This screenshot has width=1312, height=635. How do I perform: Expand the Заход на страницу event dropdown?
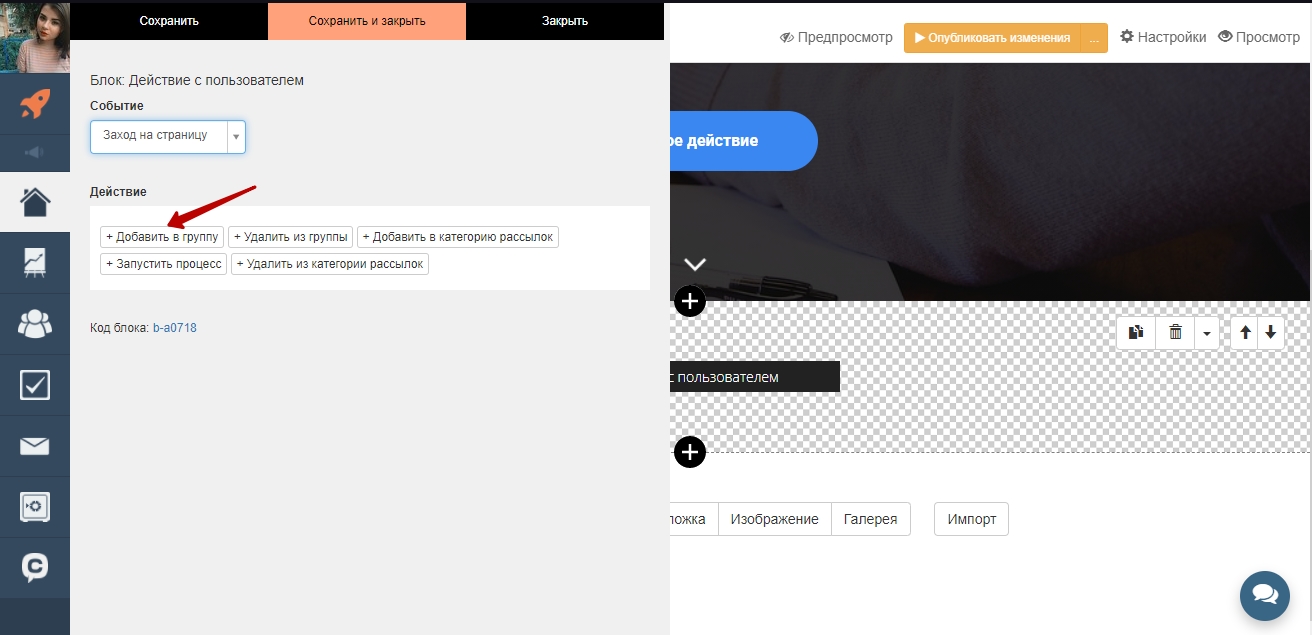click(236, 137)
